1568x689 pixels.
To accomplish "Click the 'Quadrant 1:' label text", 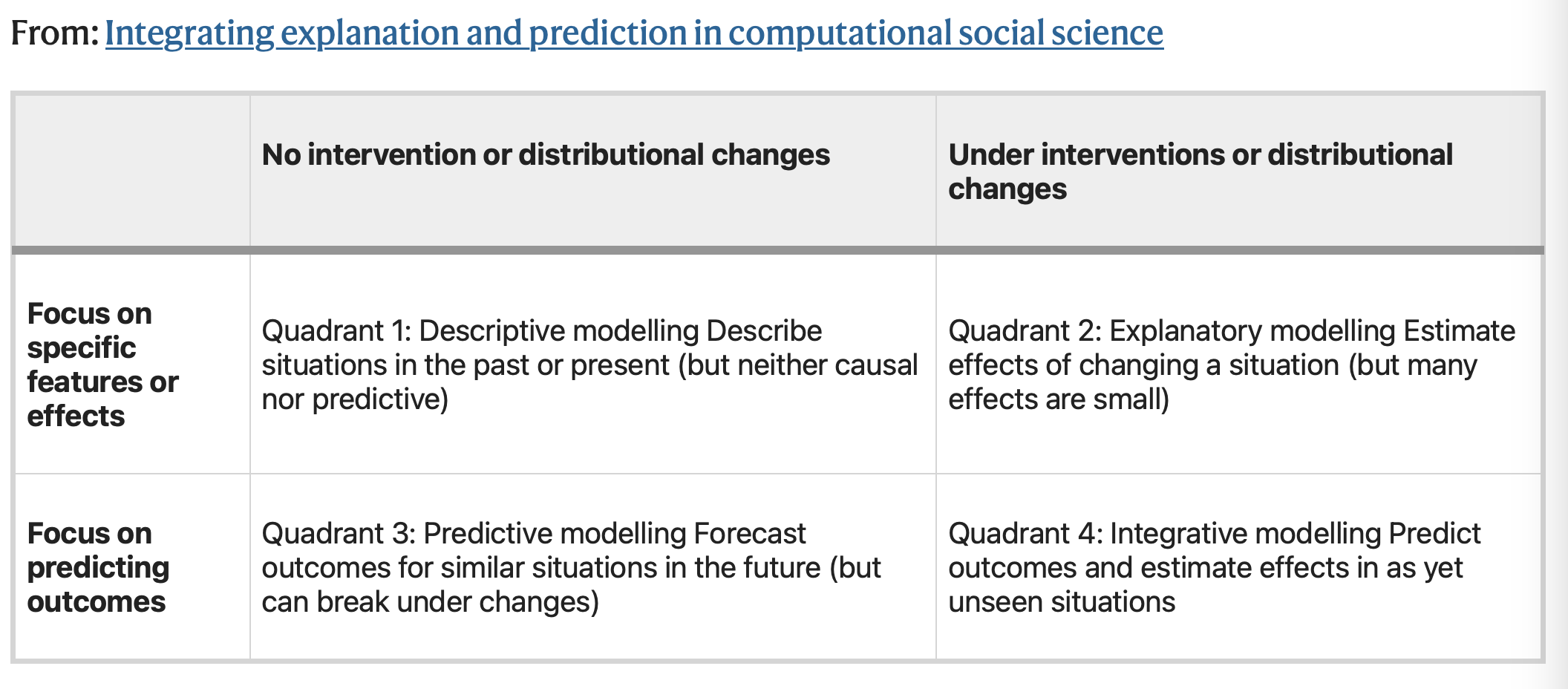I will (x=336, y=331).
